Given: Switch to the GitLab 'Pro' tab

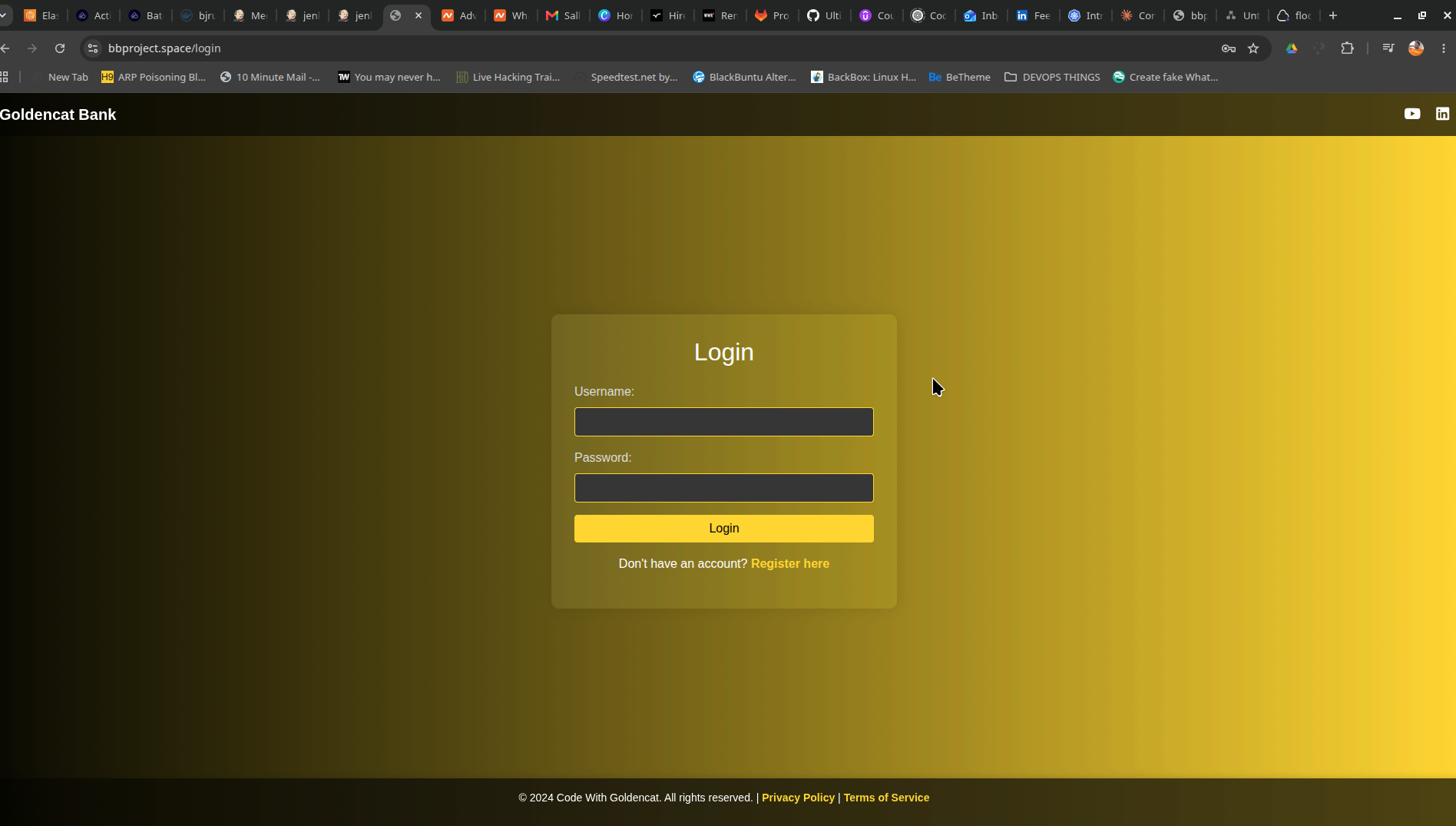Looking at the screenshot, I should [x=773, y=15].
